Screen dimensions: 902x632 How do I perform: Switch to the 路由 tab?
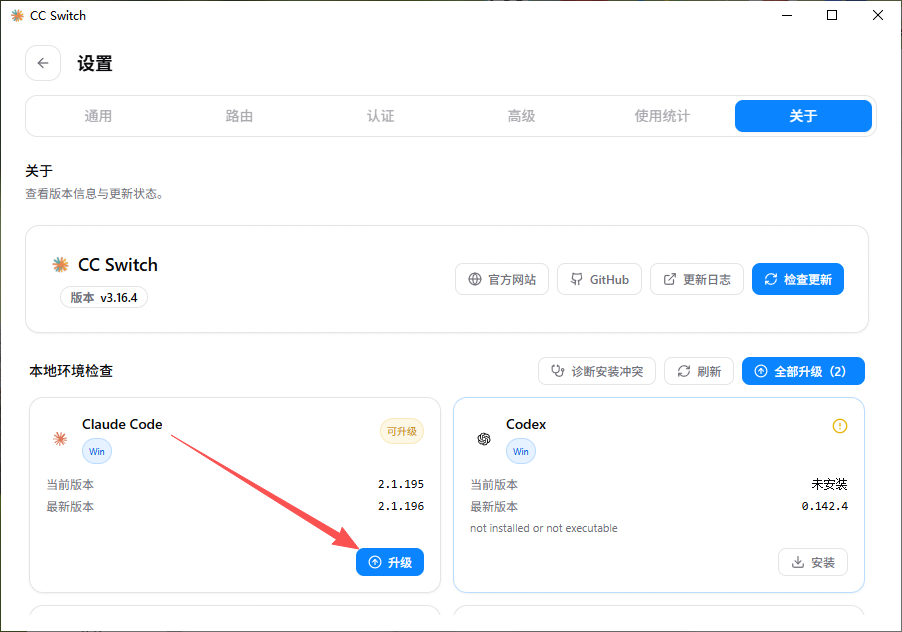point(239,116)
